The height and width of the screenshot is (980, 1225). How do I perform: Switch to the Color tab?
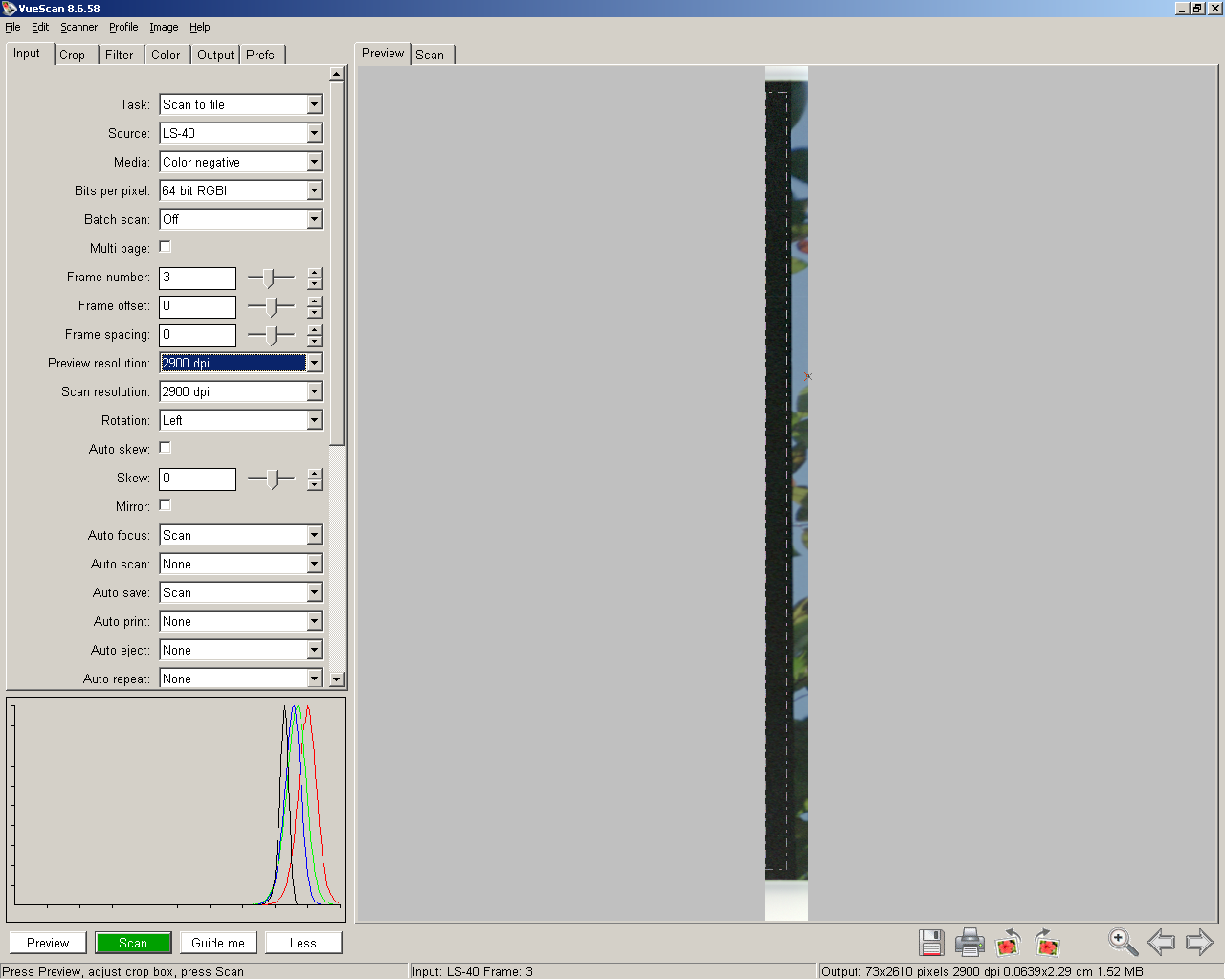pyautogui.click(x=166, y=56)
